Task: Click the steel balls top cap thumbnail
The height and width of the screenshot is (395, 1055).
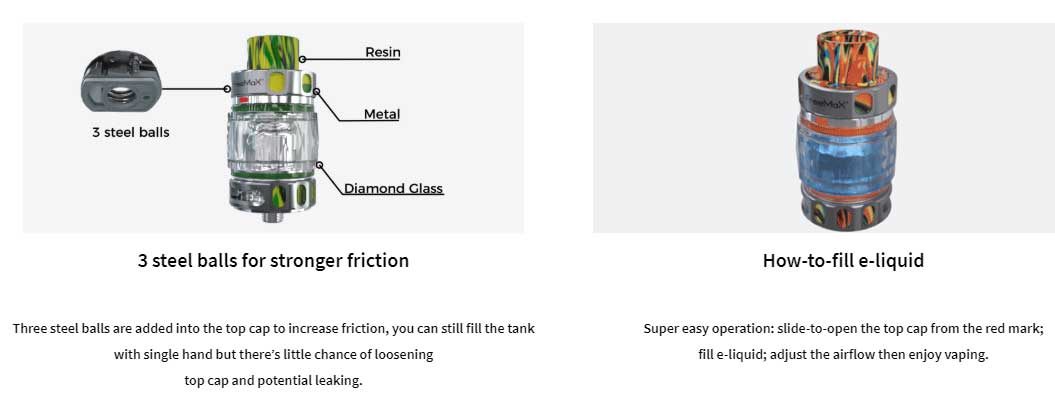Action: [x=122, y=81]
